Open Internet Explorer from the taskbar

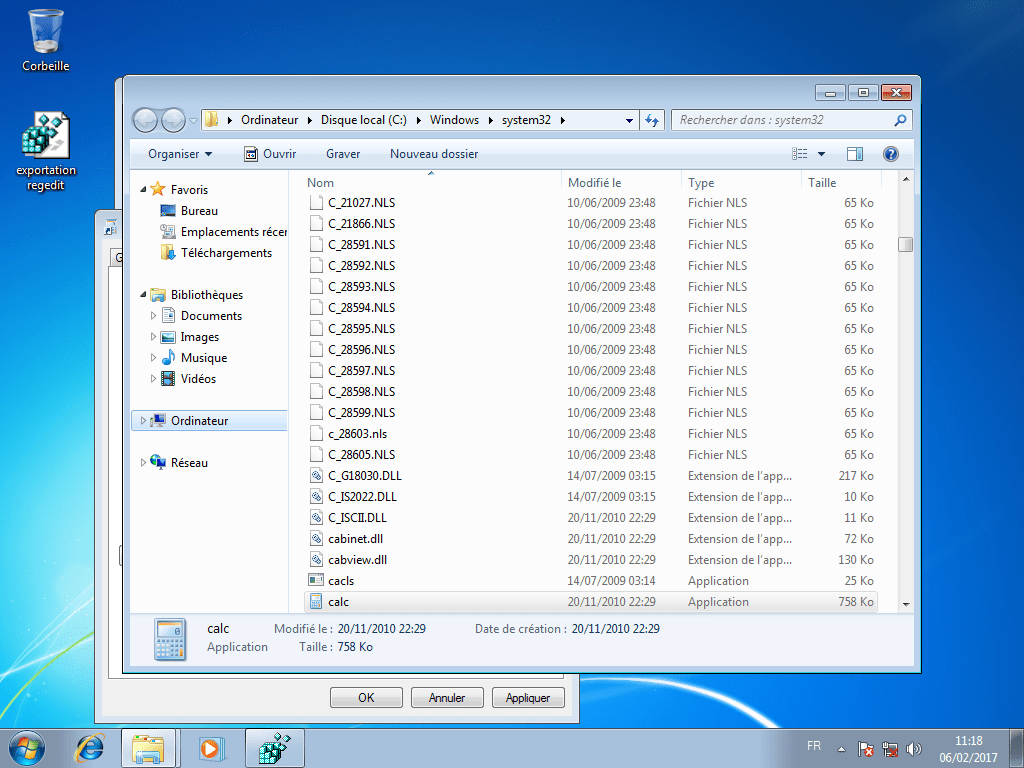click(x=89, y=747)
